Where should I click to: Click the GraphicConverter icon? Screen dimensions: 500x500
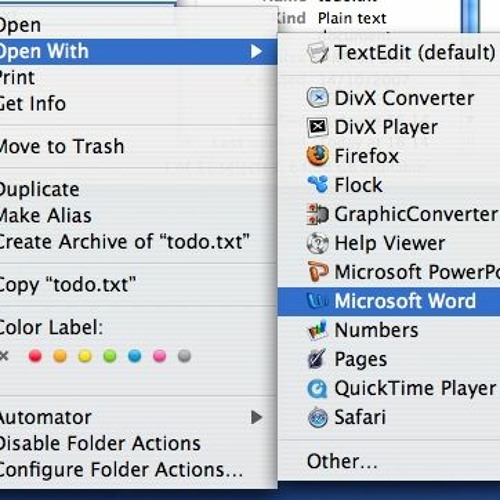(317, 214)
